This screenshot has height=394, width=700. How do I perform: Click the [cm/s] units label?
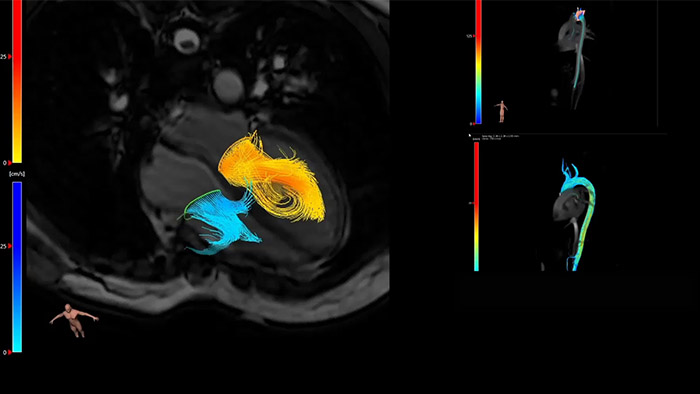(17, 174)
